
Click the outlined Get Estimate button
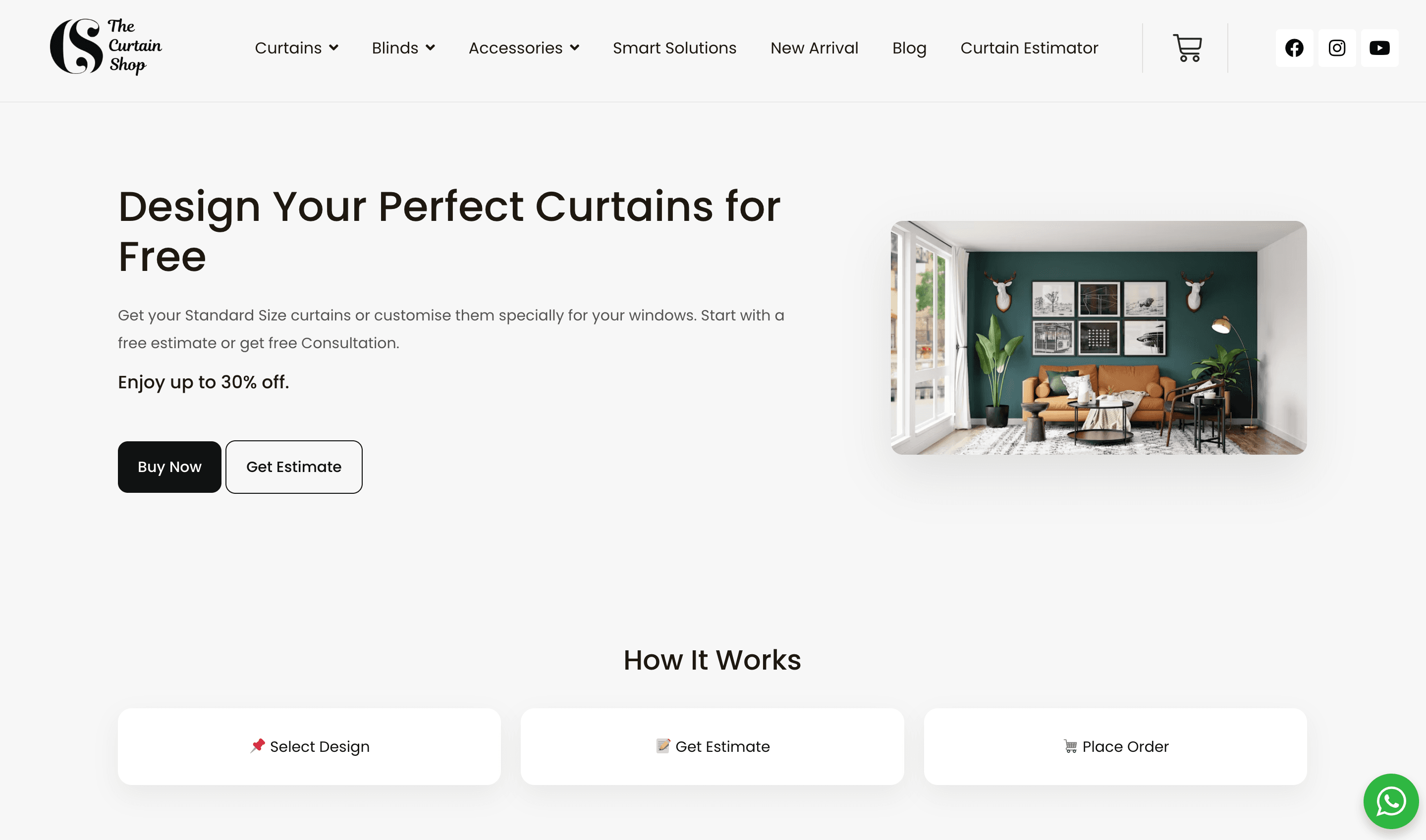pyautogui.click(x=294, y=467)
